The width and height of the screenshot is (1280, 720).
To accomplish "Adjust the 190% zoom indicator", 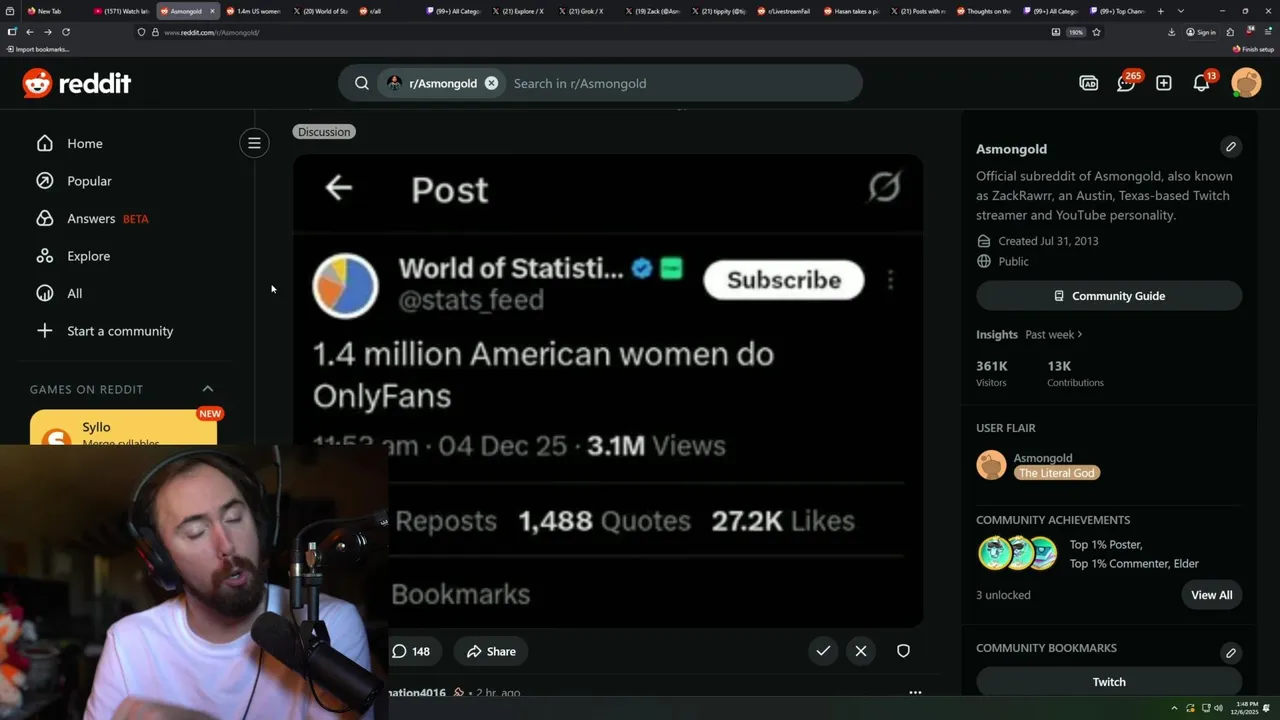I will tap(1076, 32).
